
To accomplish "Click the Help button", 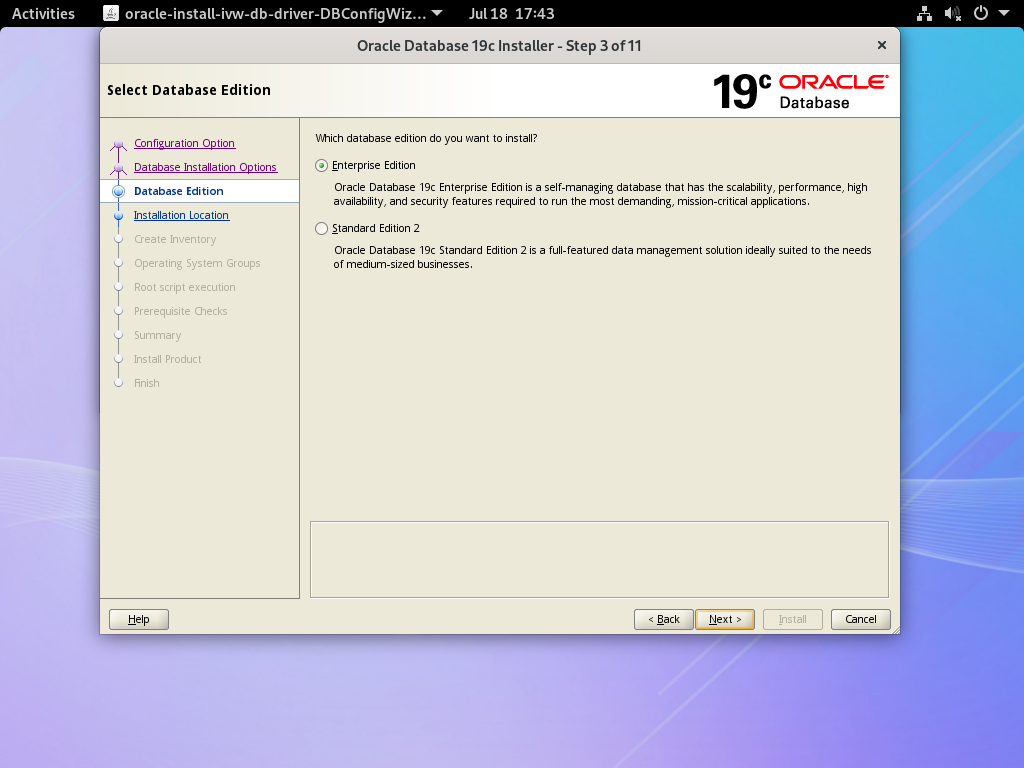I will click(138, 619).
